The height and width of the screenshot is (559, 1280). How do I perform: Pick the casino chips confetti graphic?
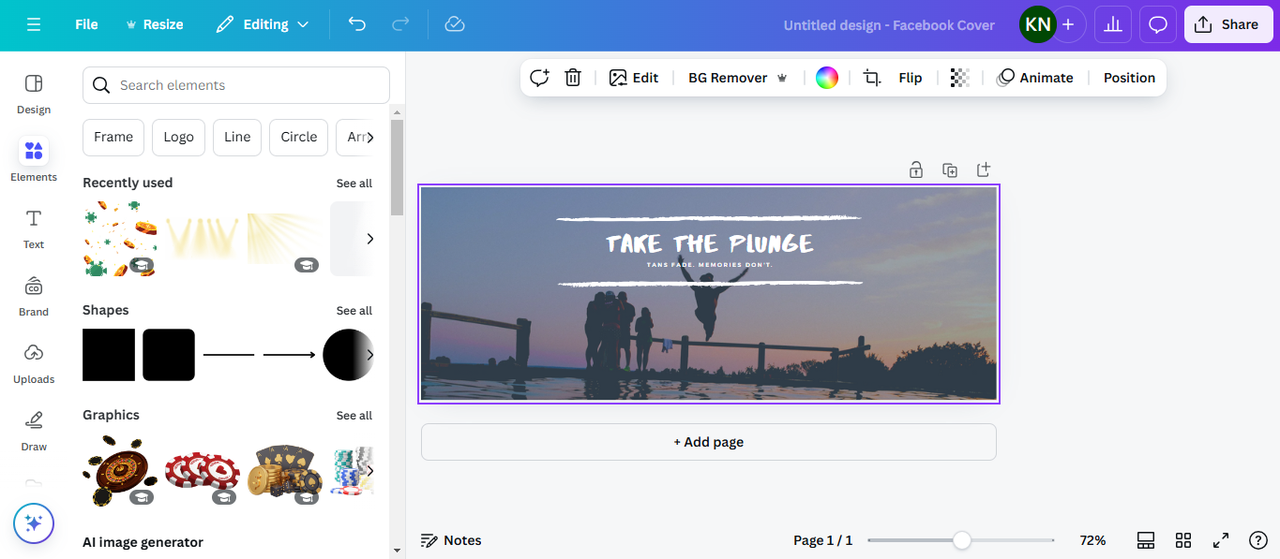pyautogui.click(x=120, y=238)
